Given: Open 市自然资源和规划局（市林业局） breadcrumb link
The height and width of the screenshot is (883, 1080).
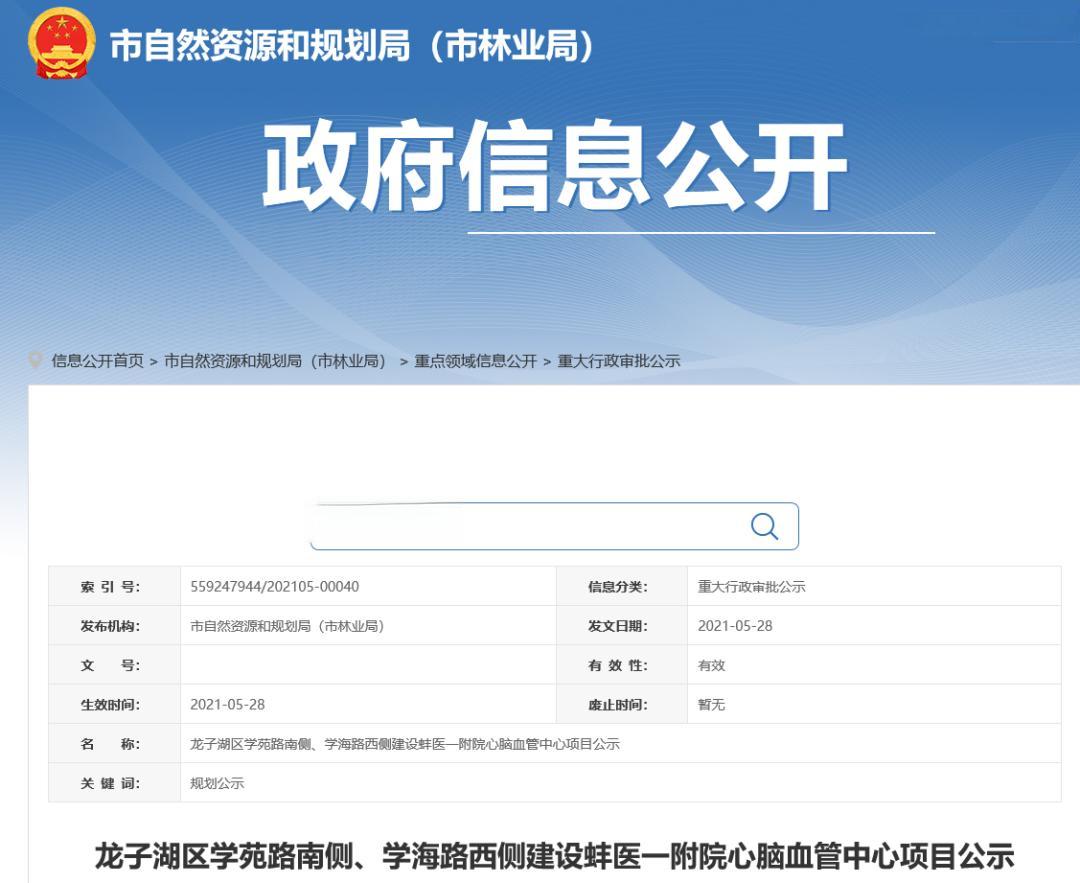Looking at the screenshot, I should coord(275,361).
